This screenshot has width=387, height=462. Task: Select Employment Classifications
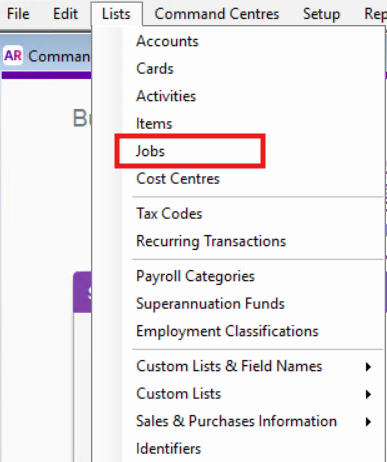coord(227,331)
